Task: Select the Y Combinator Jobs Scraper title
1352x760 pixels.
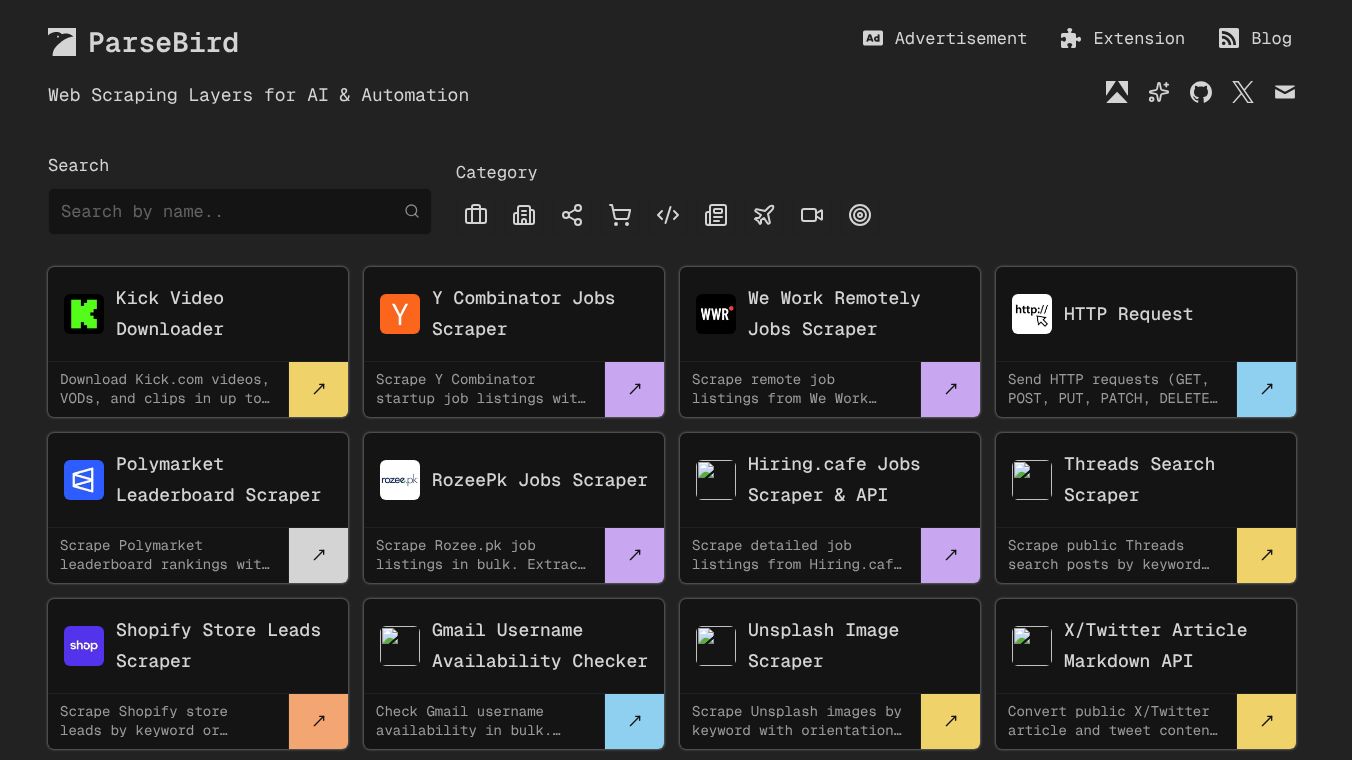Action: pyautogui.click(x=524, y=314)
